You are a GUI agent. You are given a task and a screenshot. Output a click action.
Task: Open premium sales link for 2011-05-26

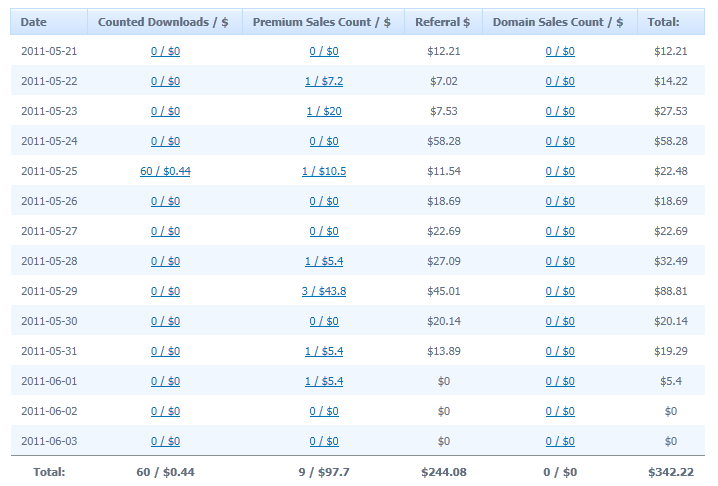click(324, 202)
